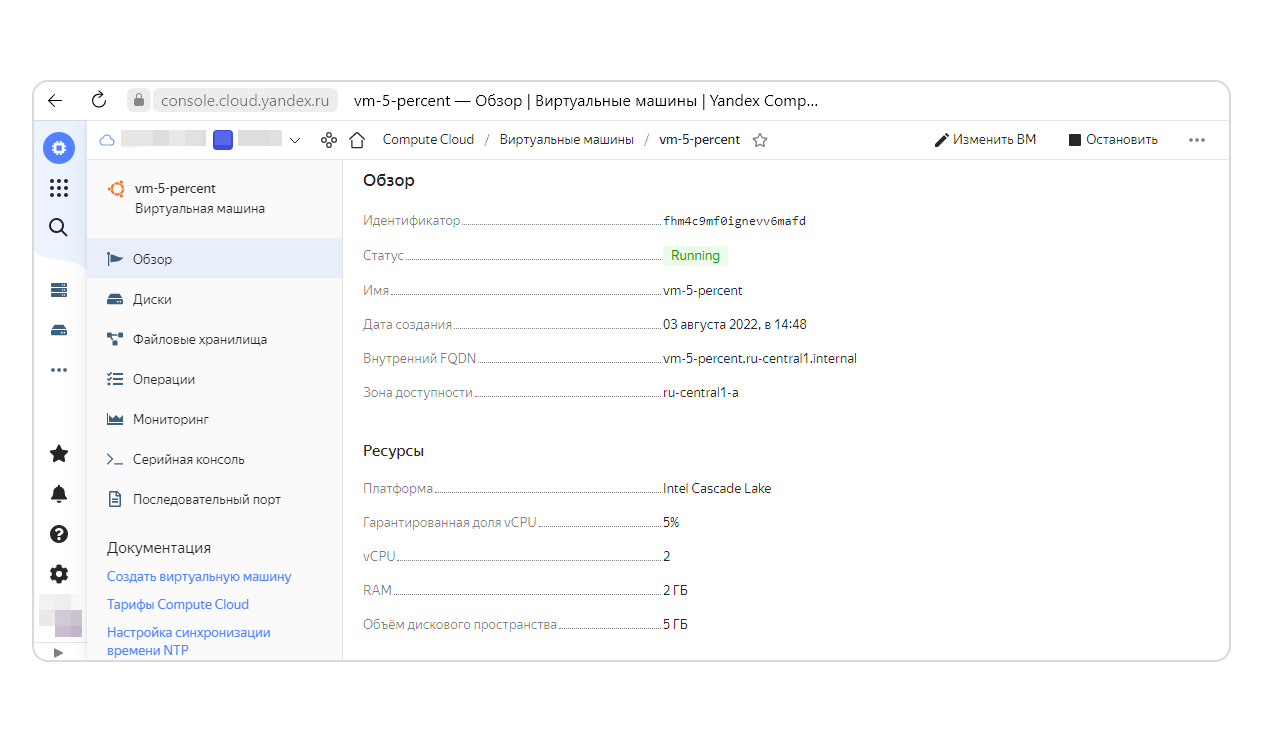1263x742 pixels.
Task: Click the user avatar in left rail
Action: coord(59,616)
